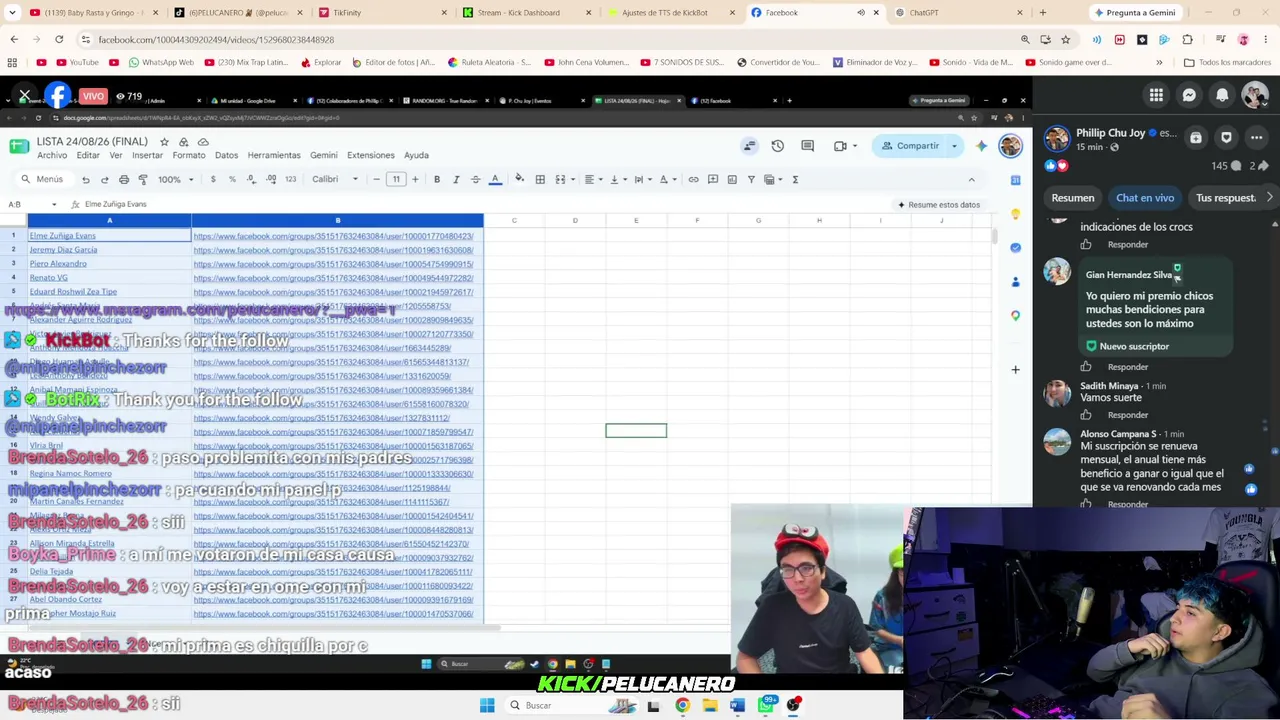The width and height of the screenshot is (1280, 720).
Task: Toggle Italic formatting in Sheets toolbar
Action: coord(456,180)
